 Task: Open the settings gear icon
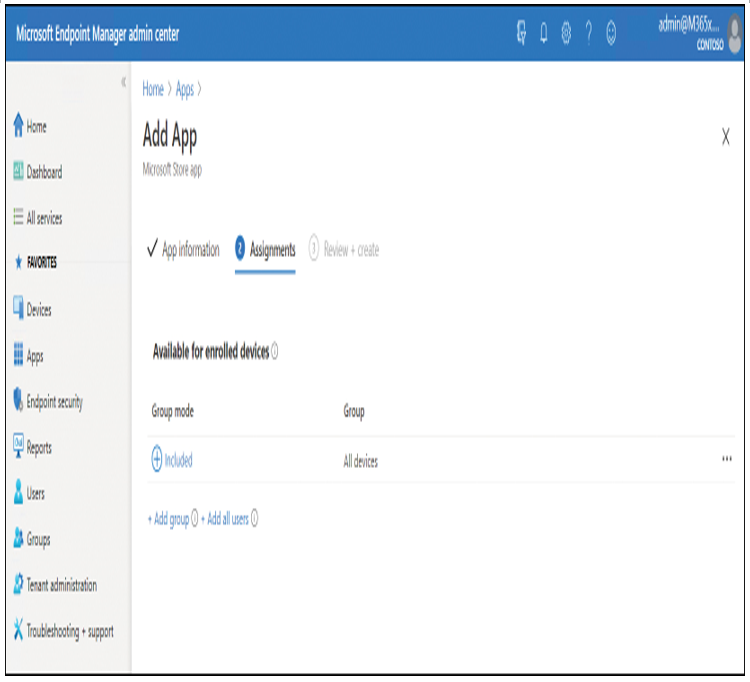(566, 33)
